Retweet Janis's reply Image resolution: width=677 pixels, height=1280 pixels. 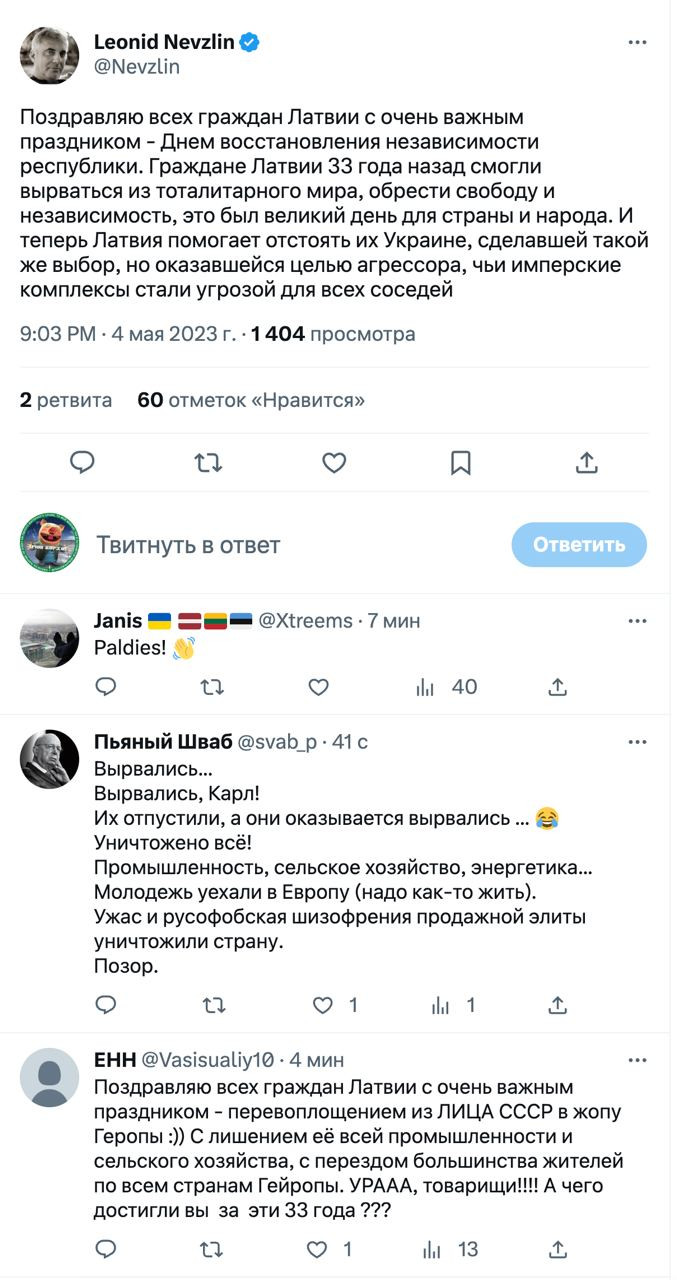pos(212,687)
